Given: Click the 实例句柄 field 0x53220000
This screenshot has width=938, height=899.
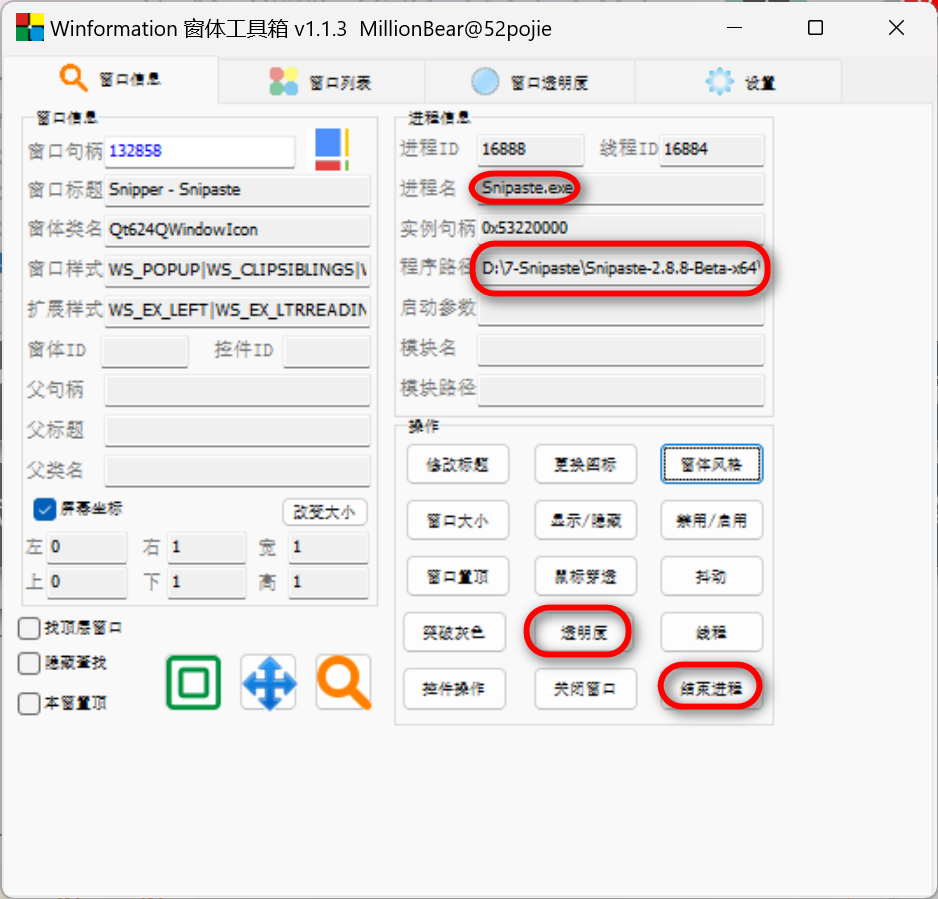Looking at the screenshot, I should pos(620,229).
